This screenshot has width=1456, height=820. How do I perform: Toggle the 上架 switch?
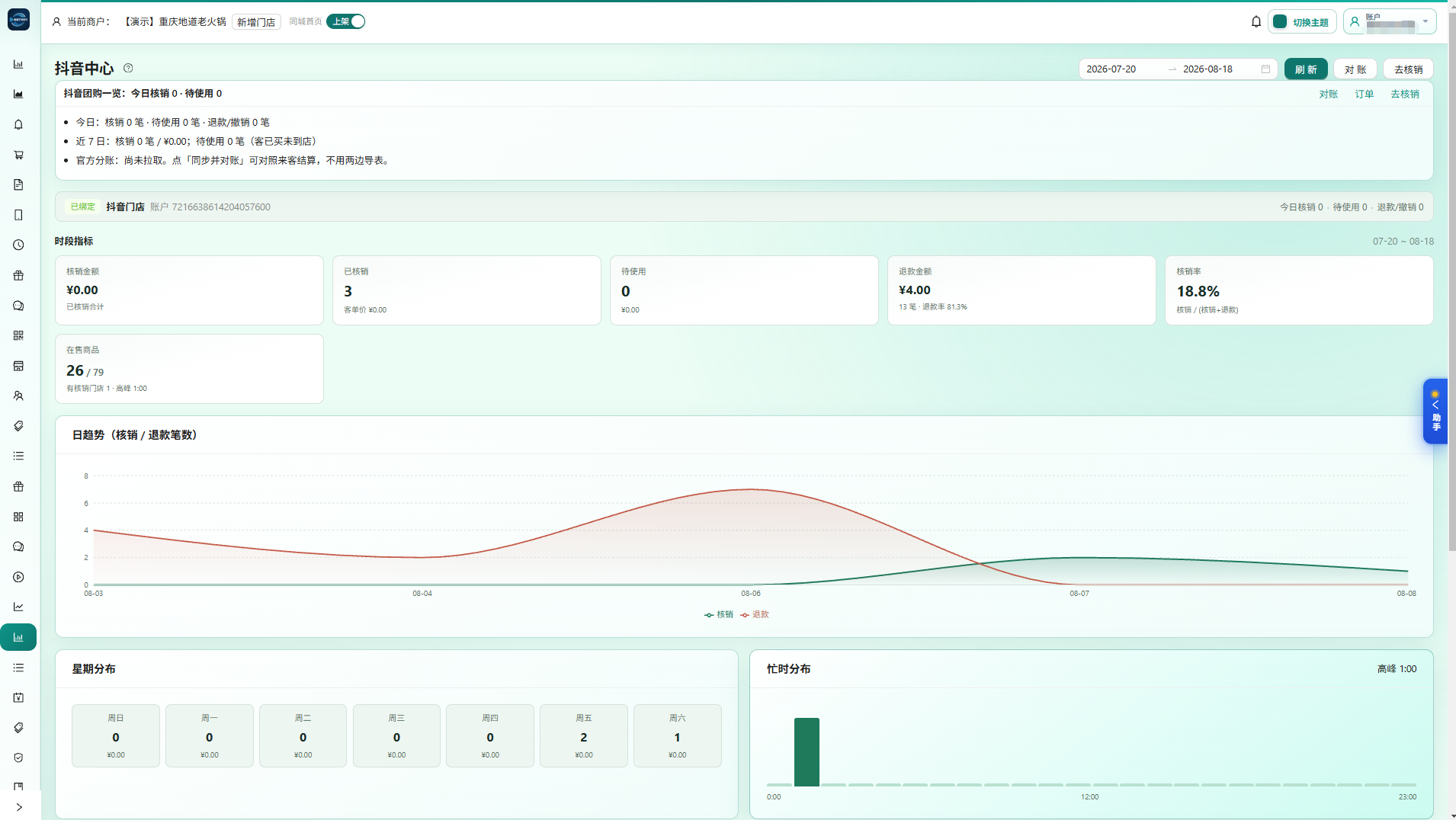(x=346, y=21)
